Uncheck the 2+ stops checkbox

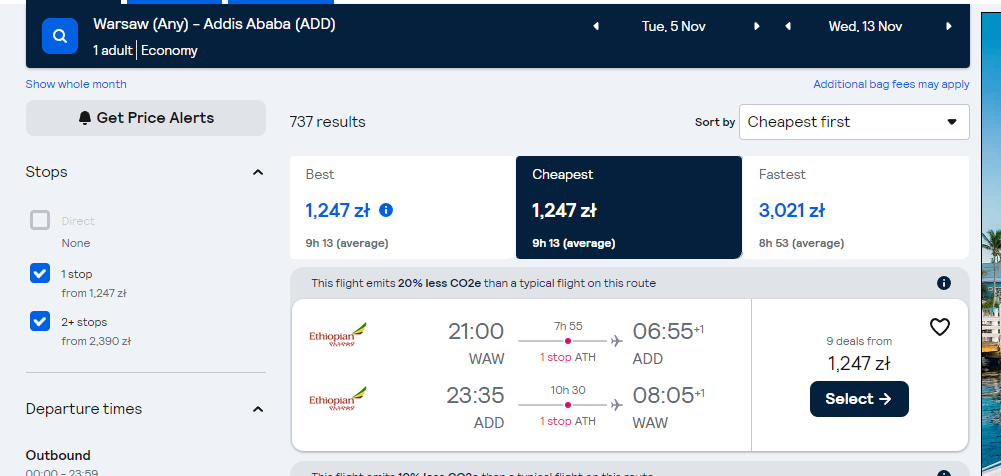click(40, 321)
